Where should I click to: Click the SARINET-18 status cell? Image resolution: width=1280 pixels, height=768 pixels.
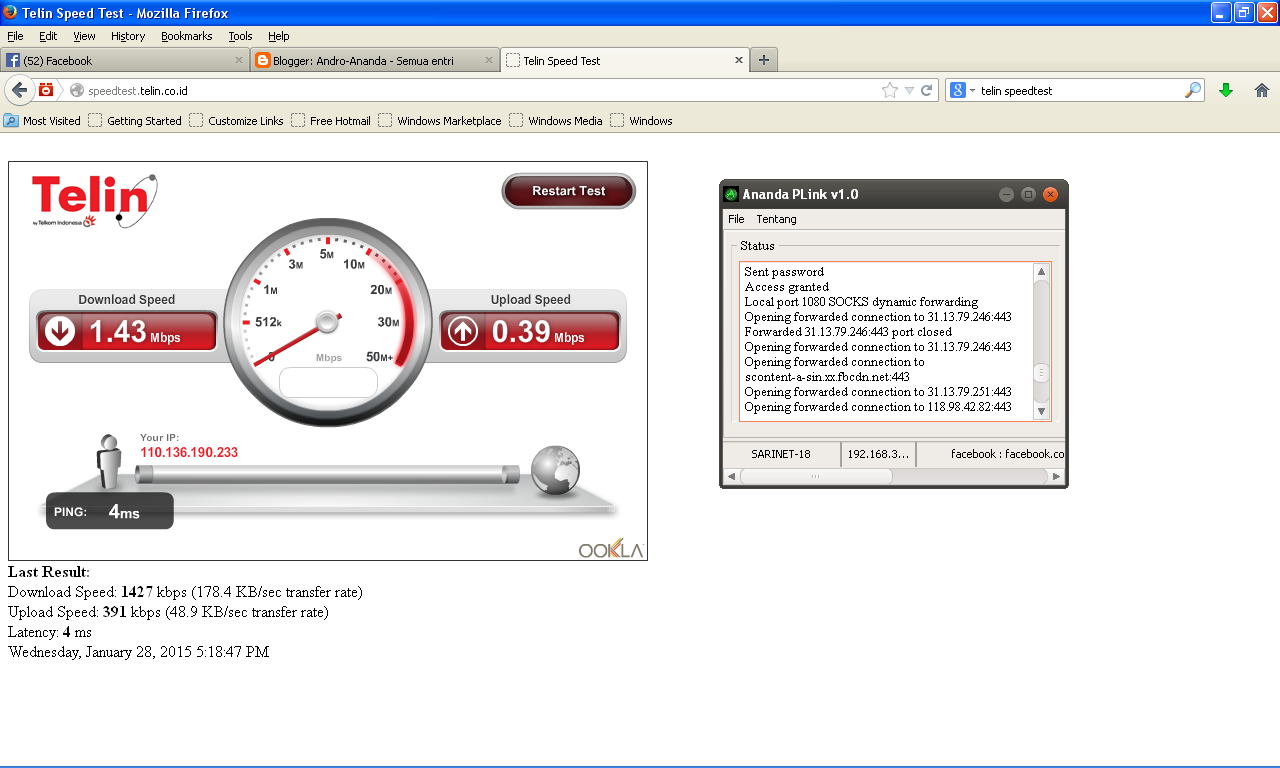(781, 454)
